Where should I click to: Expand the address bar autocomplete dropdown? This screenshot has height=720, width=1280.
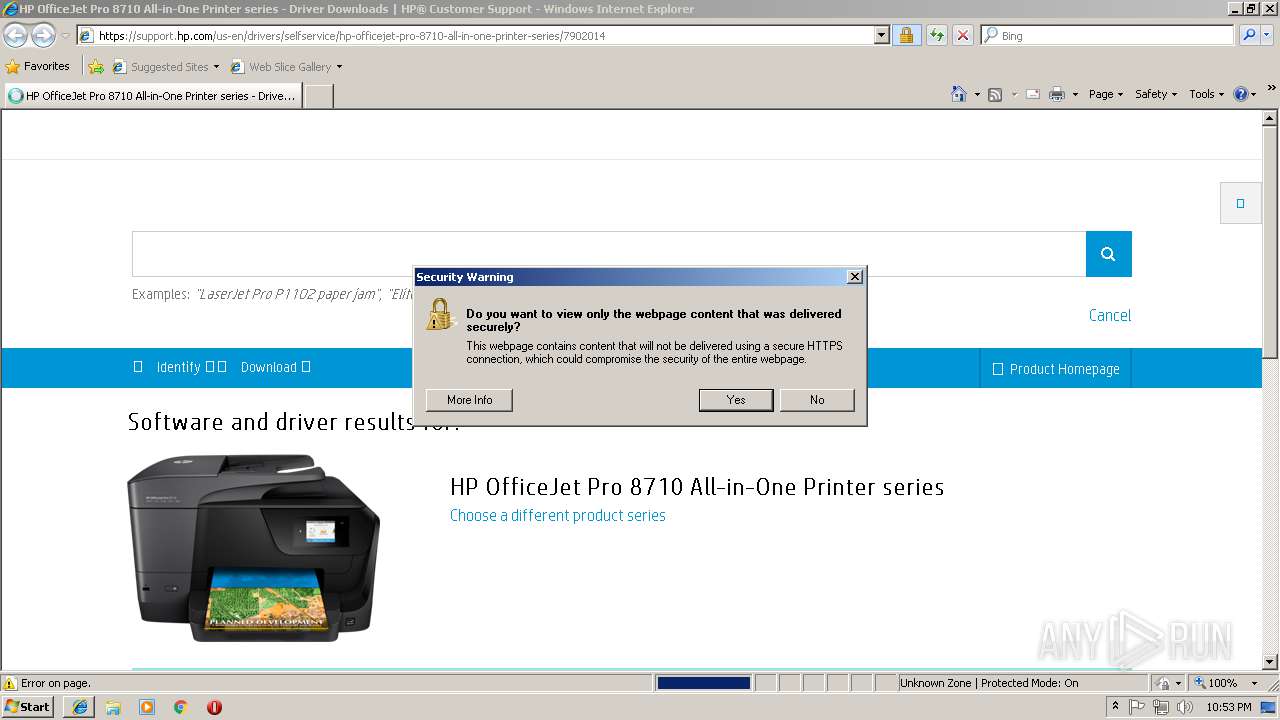(881, 35)
